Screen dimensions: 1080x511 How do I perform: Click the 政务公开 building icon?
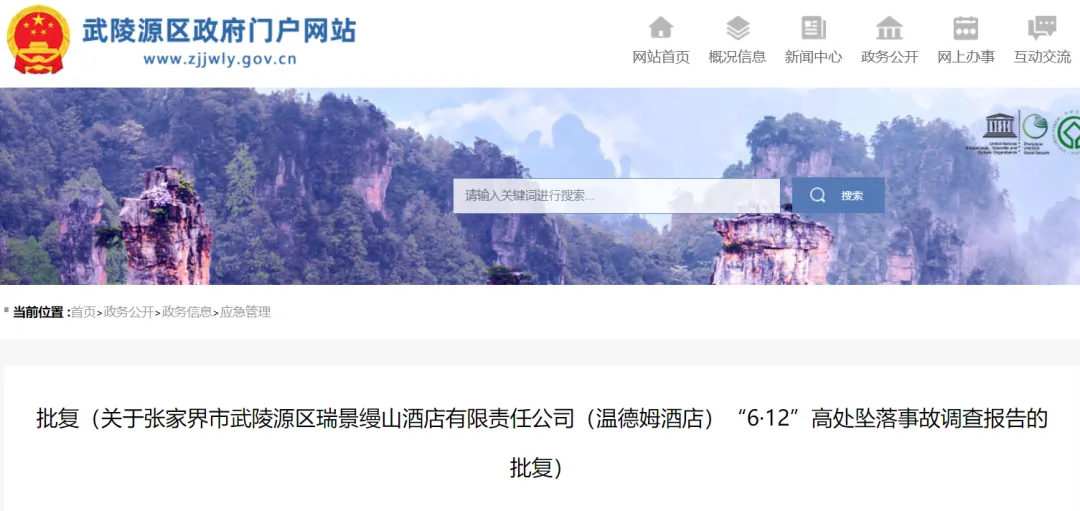point(889,28)
